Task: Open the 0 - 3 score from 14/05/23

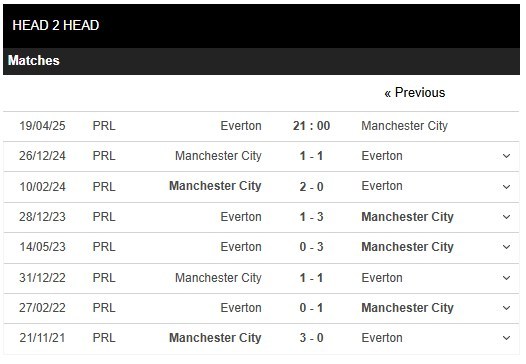Action: (311, 247)
